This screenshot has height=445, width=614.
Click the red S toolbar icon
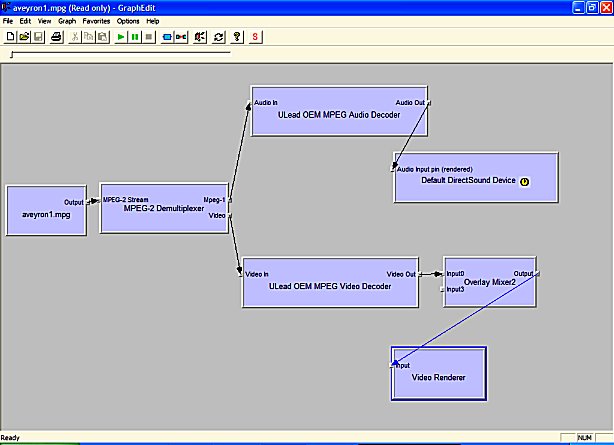click(255, 37)
